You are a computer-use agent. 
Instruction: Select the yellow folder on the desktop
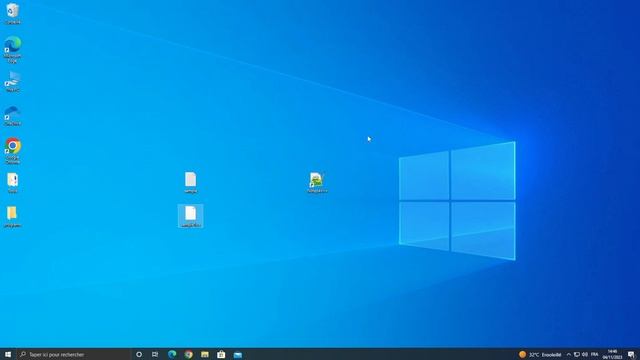(x=13, y=216)
